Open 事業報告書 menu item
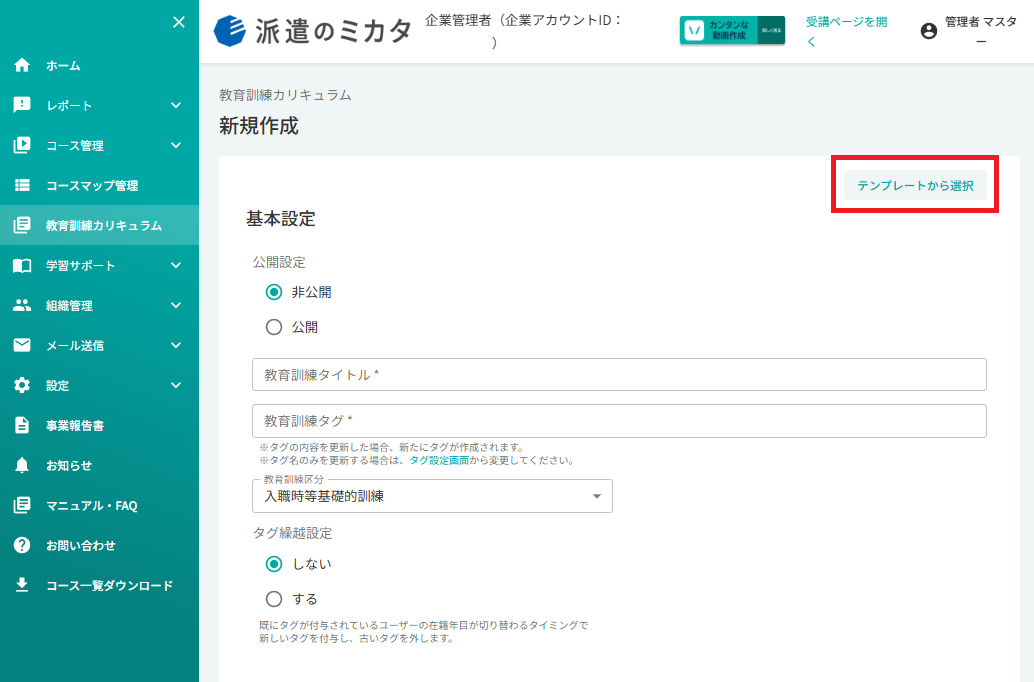Screen dimensions: 1034x682 pyautogui.click(x=99, y=425)
